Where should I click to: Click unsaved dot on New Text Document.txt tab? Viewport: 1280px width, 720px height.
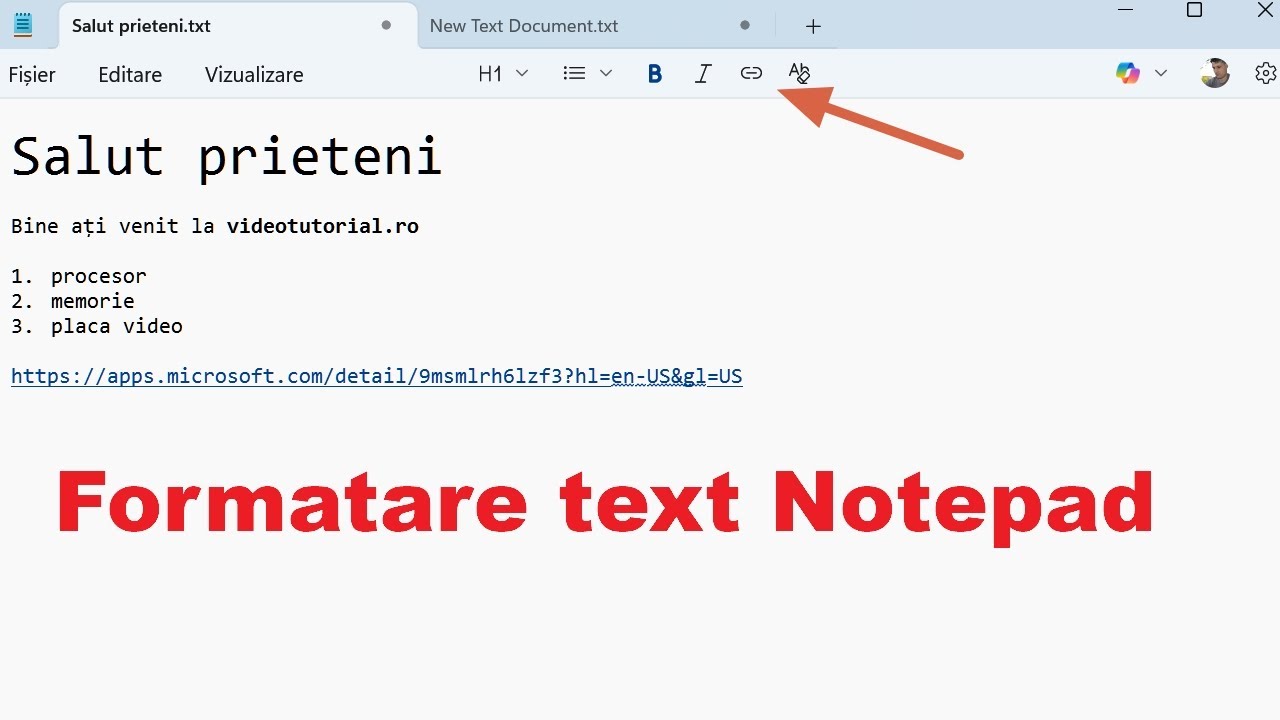coord(744,26)
